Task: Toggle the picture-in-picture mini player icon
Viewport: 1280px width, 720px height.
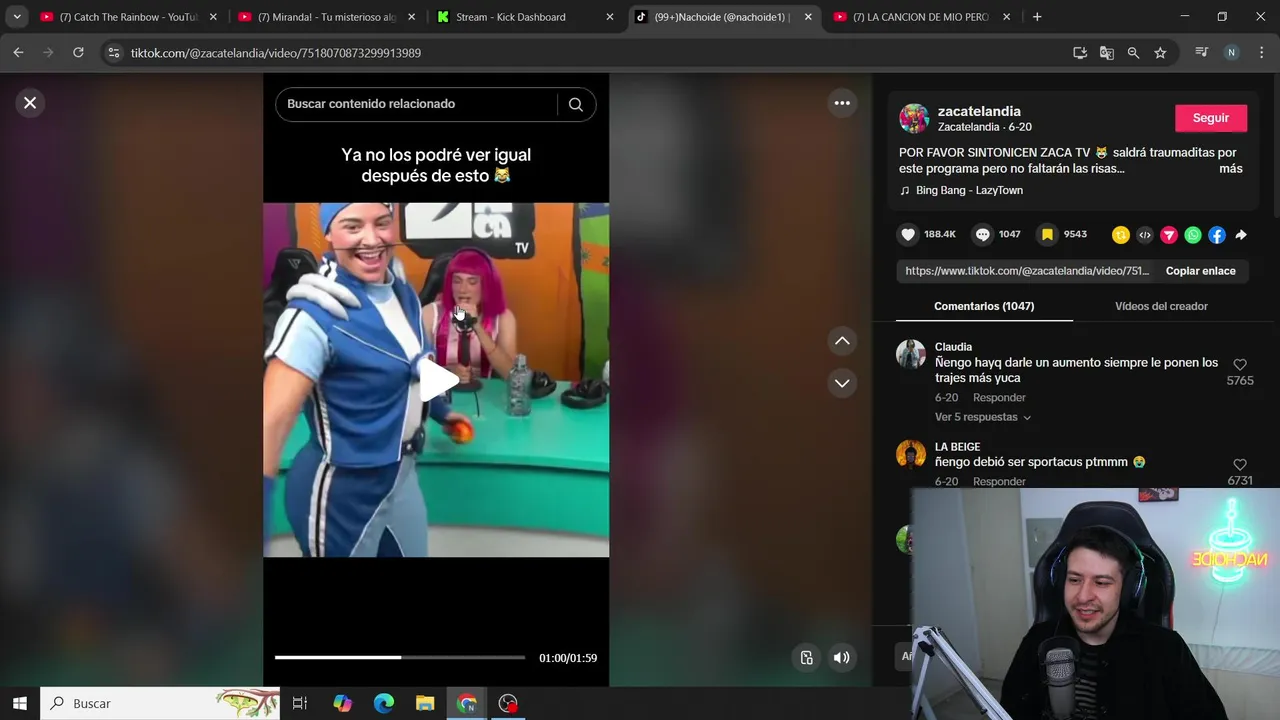Action: coord(807,657)
